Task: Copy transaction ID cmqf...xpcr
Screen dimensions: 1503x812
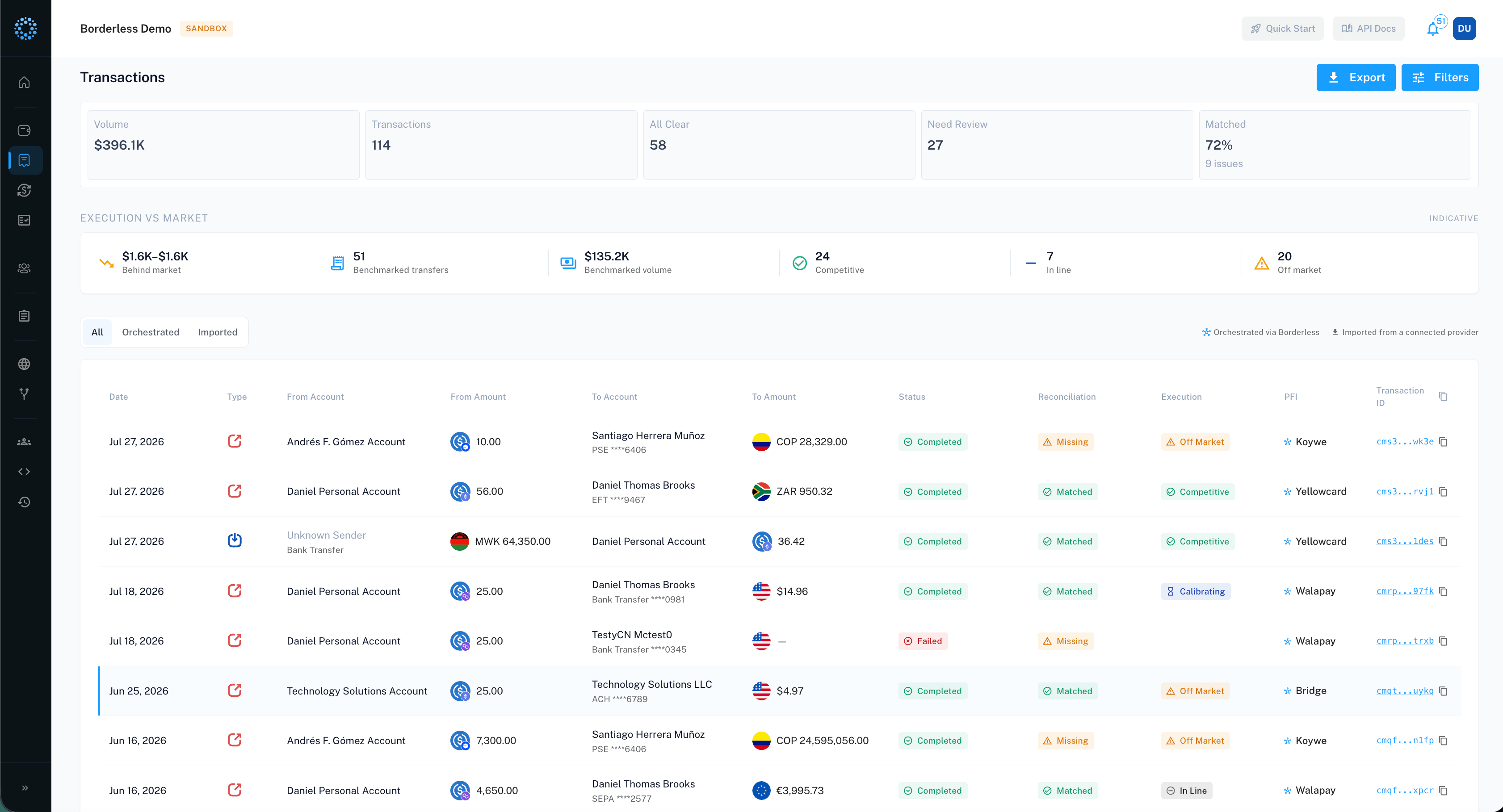Action: pos(1442,791)
